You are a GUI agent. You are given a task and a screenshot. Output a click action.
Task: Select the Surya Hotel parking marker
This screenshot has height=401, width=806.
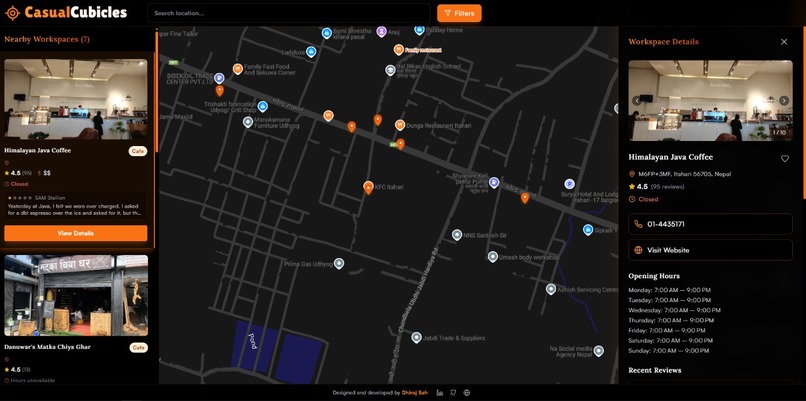click(569, 184)
